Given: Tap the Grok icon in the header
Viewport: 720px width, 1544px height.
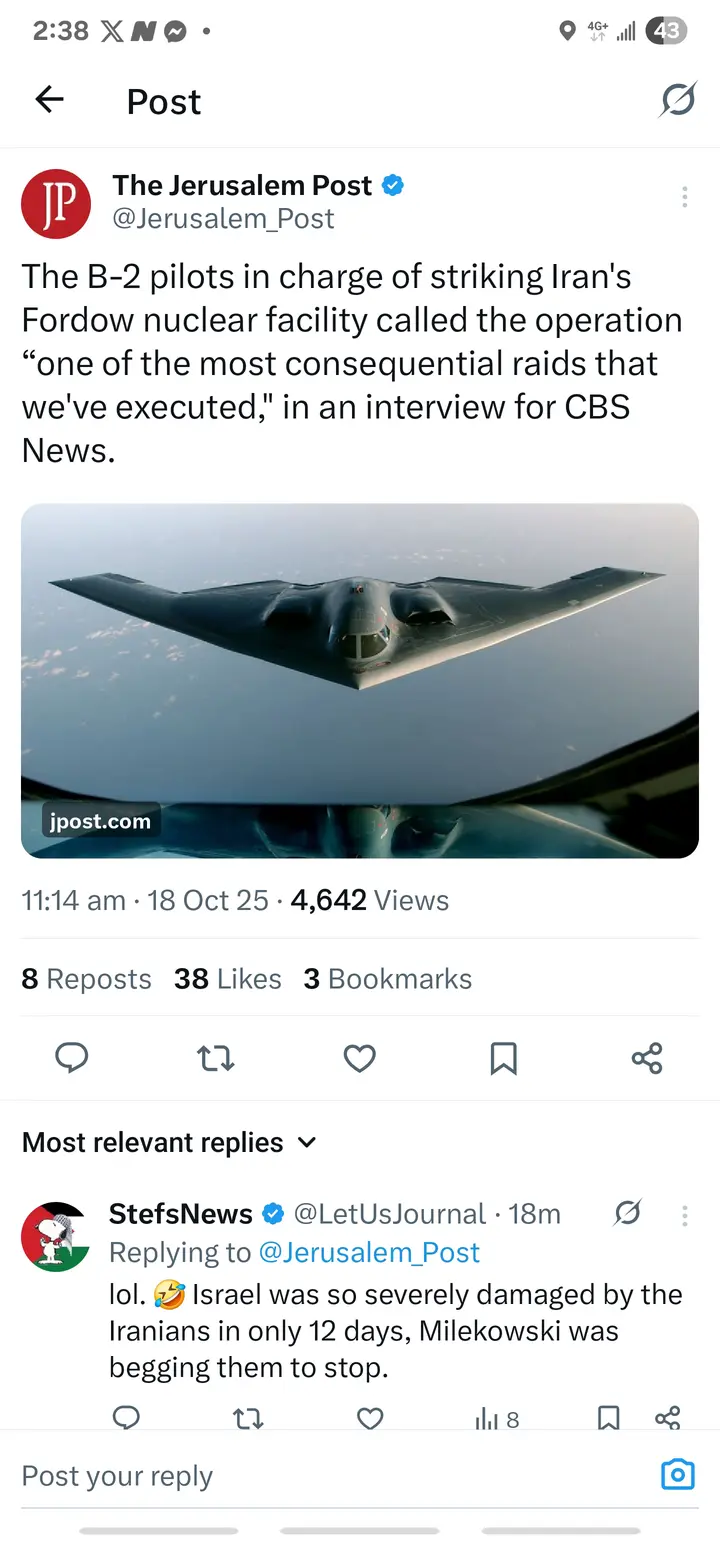Looking at the screenshot, I should pyautogui.click(x=677, y=99).
